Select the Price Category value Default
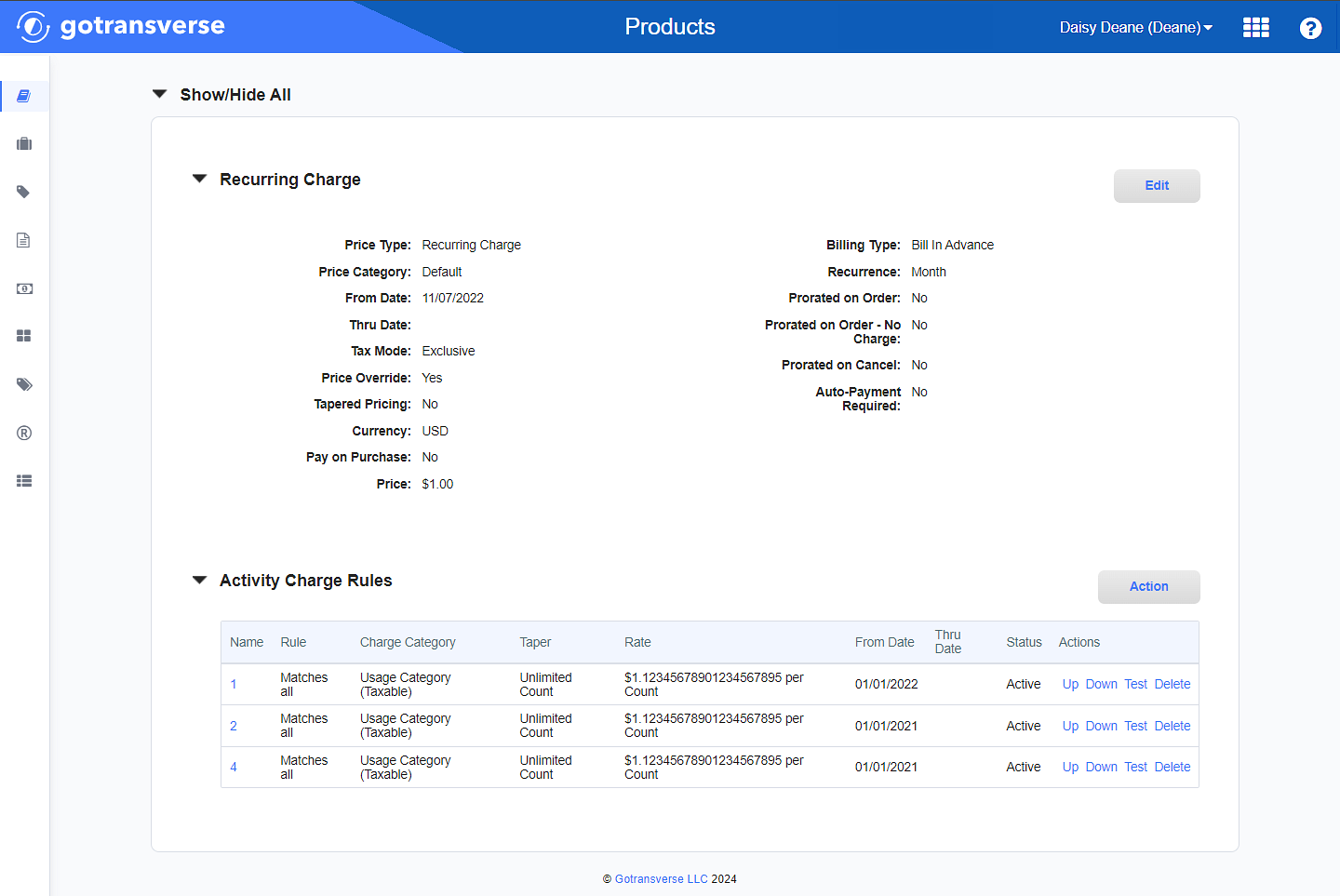 (441, 272)
